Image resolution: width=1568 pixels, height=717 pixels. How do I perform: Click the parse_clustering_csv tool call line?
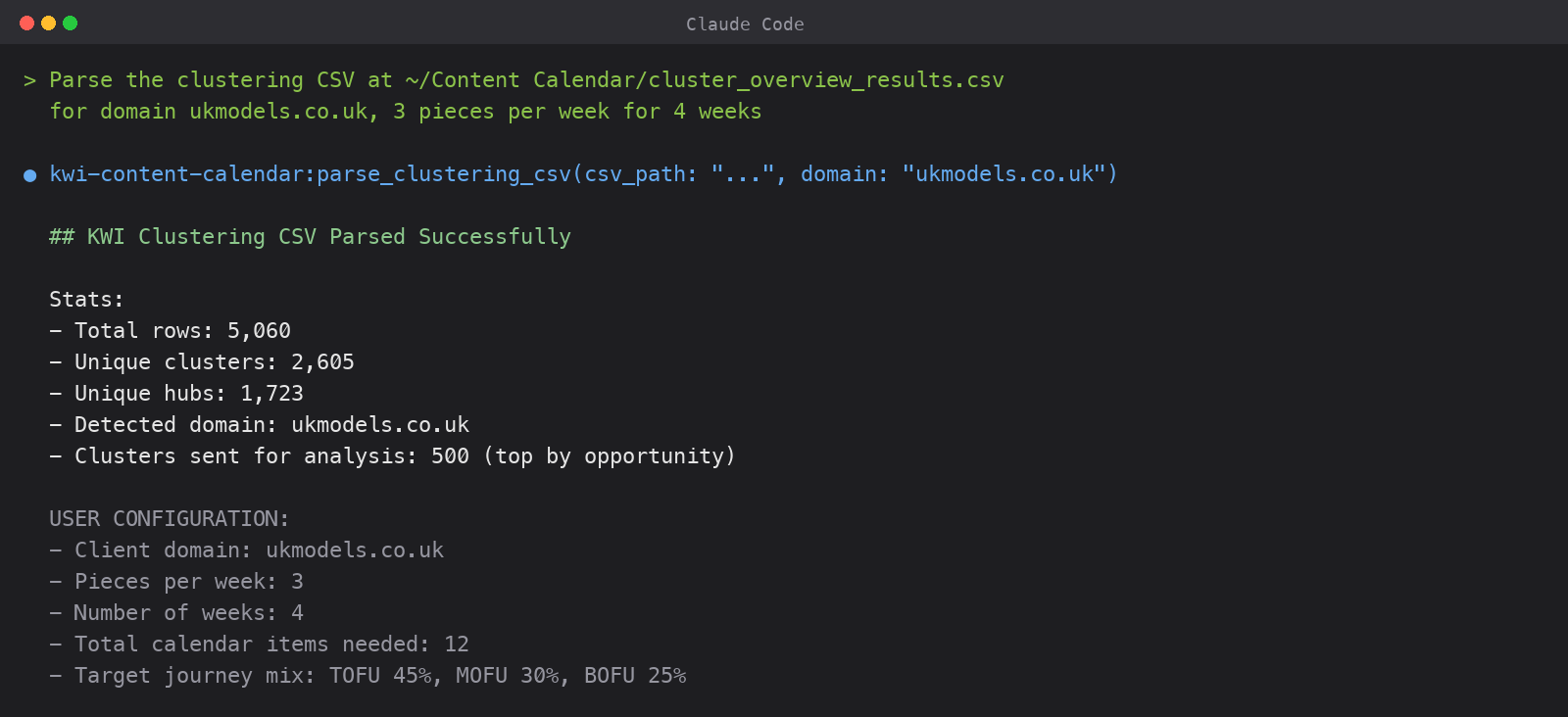pos(583,174)
